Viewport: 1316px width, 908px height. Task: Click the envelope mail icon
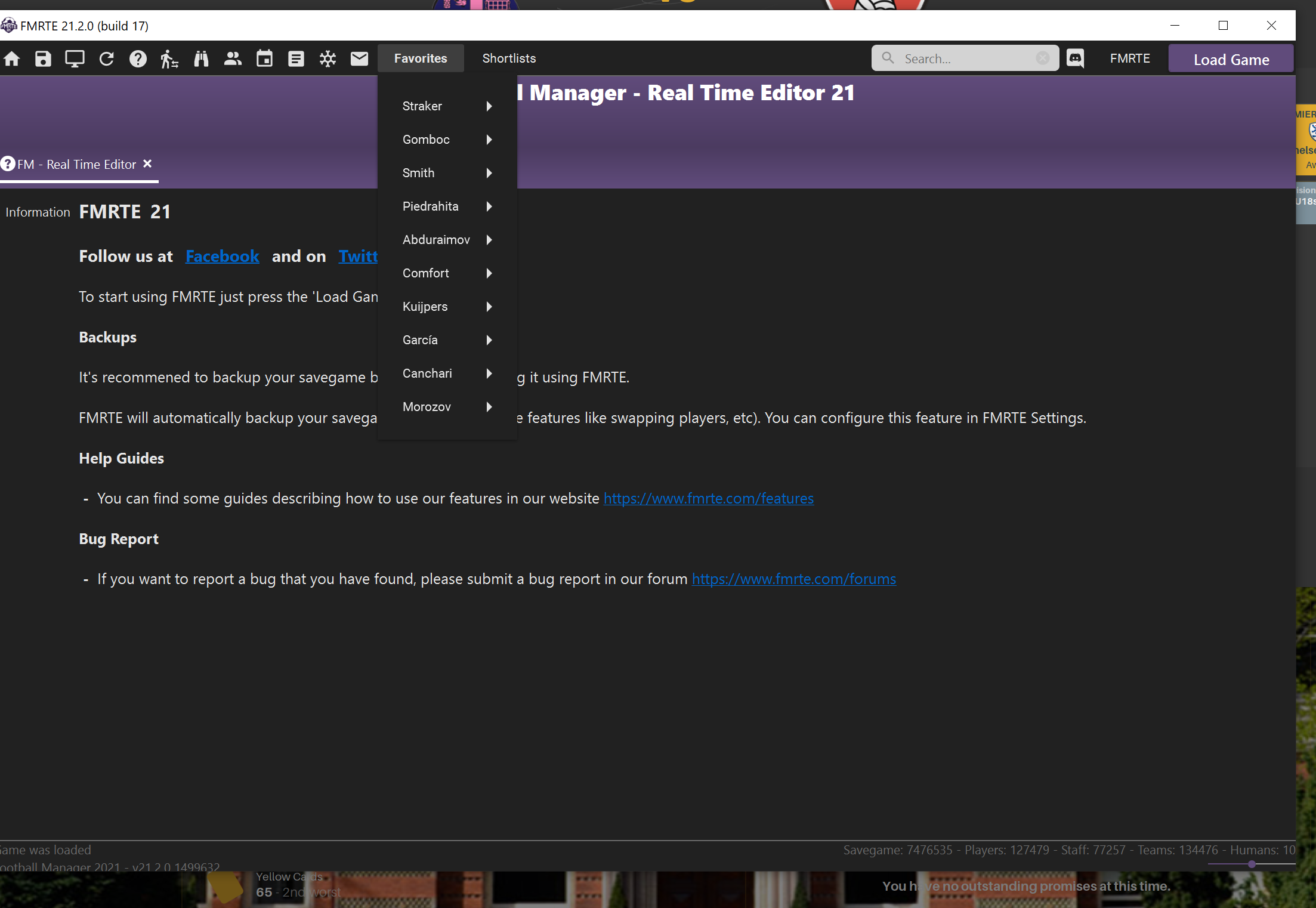pos(359,58)
